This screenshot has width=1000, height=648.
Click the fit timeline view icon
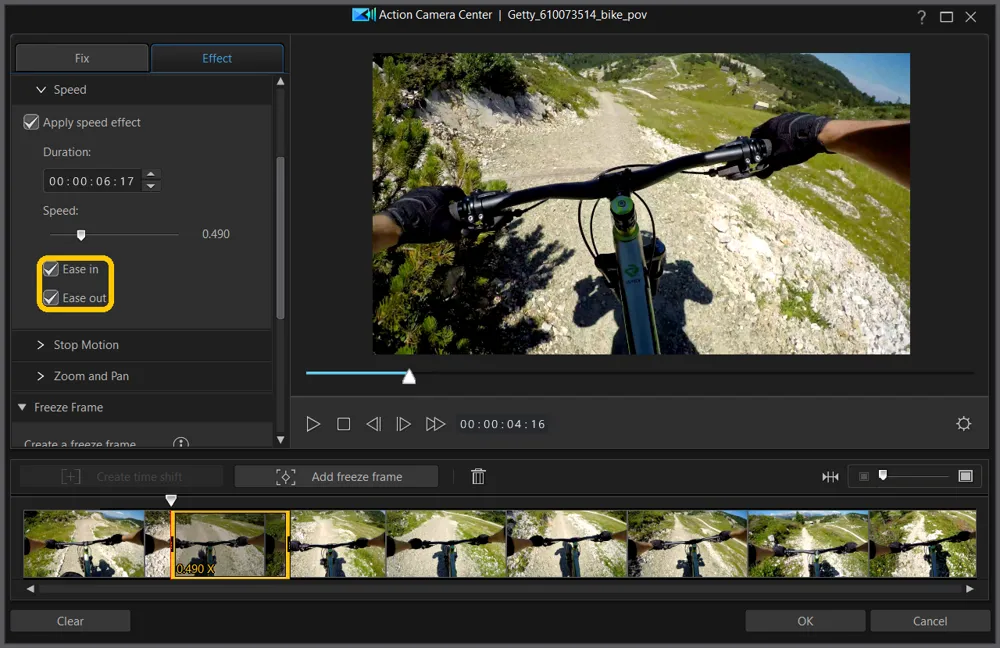830,476
